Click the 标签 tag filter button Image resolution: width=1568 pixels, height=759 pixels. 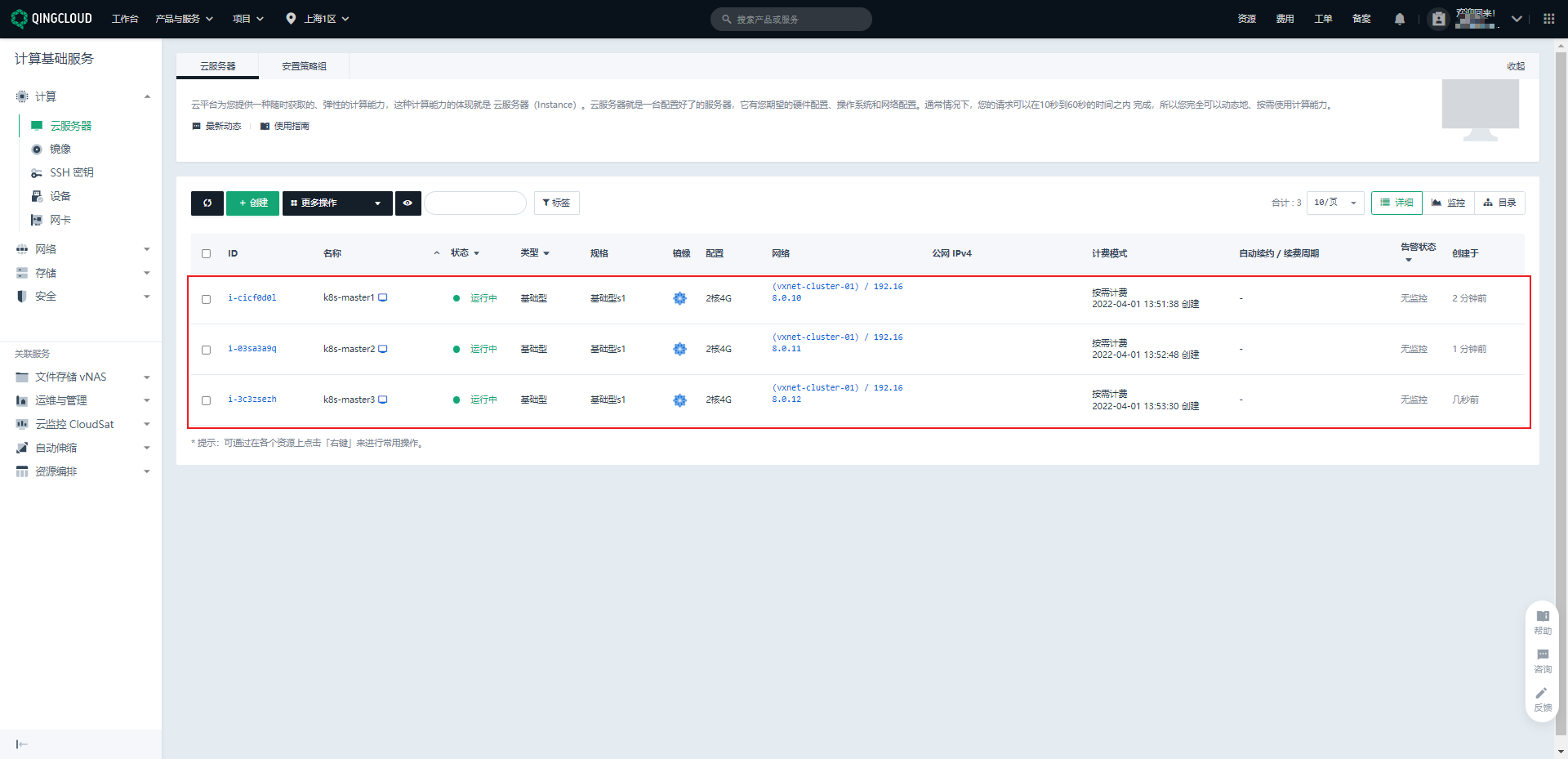tap(557, 203)
